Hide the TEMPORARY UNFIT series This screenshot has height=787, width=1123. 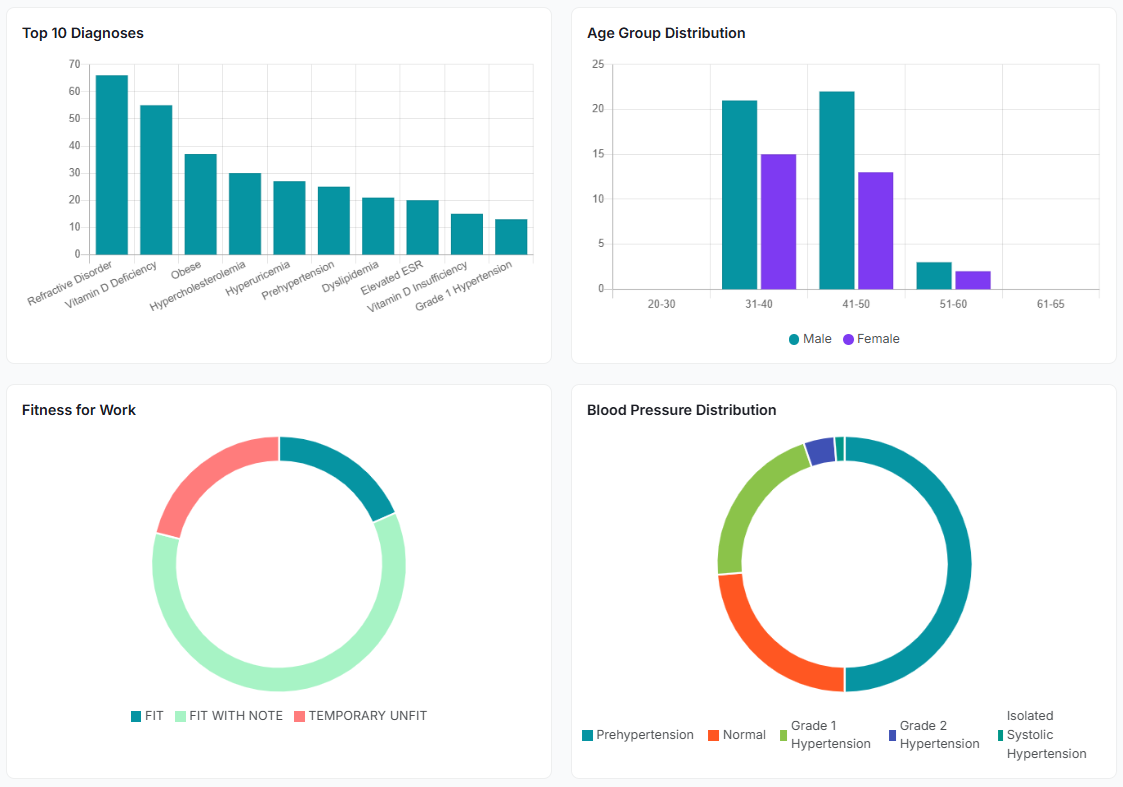coord(359,716)
